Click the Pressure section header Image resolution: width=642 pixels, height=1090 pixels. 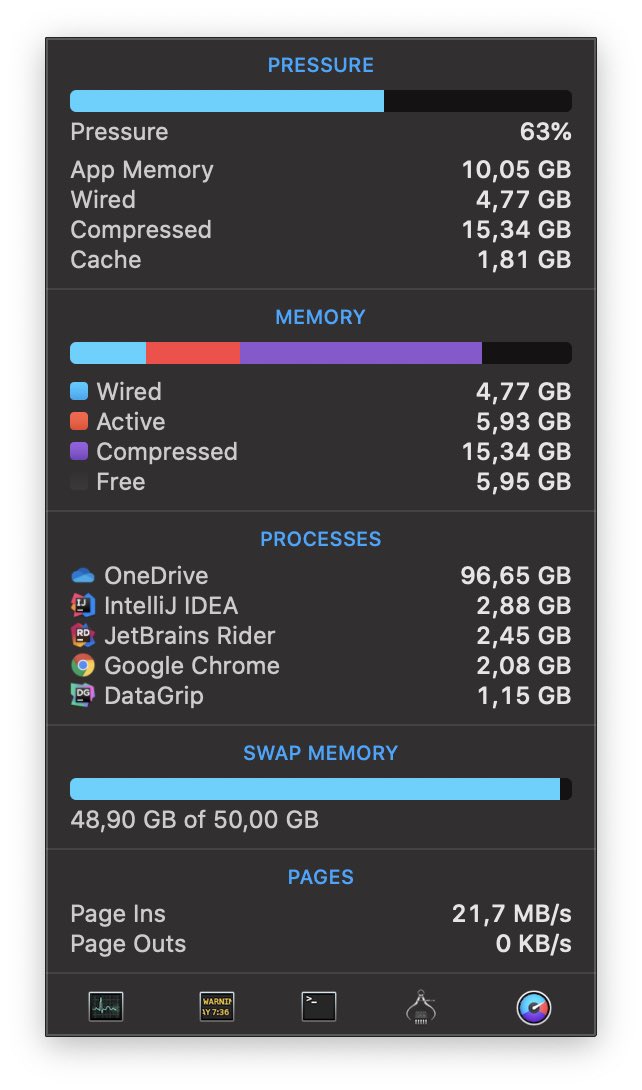coord(320,66)
